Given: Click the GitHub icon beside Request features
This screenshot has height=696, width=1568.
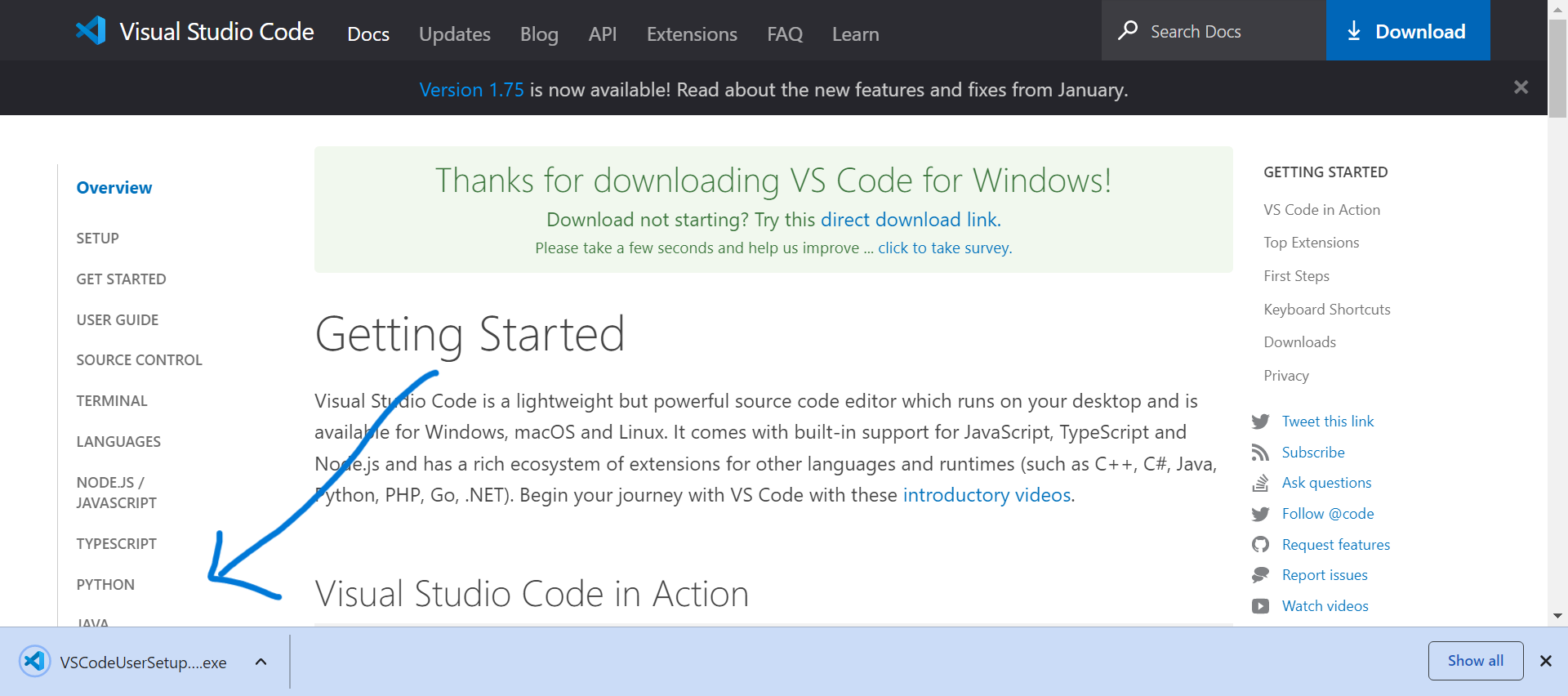Looking at the screenshot, I should [1260, 545].
